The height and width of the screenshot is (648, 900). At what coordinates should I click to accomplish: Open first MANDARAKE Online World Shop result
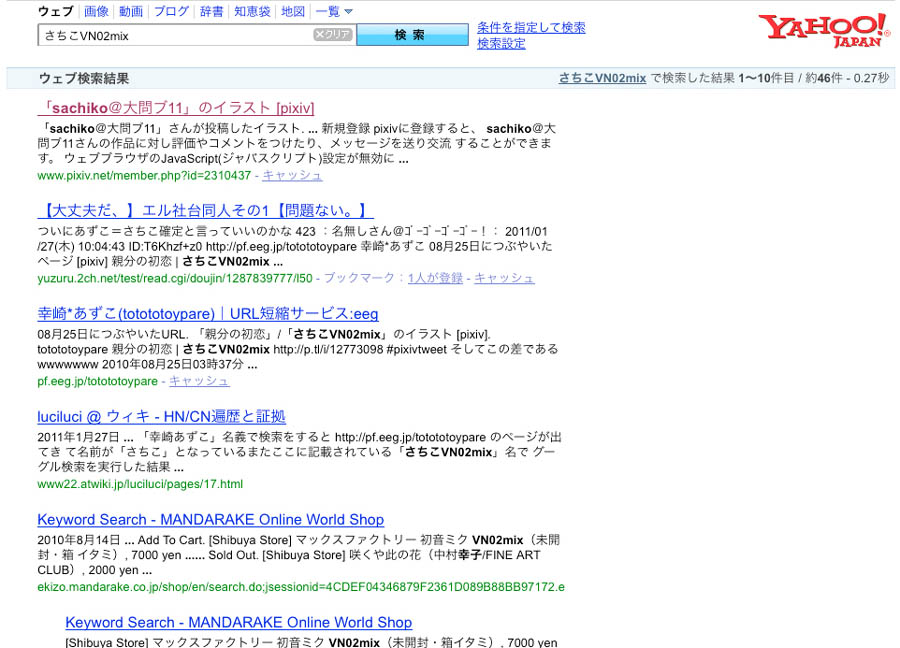tap(210, 520)
